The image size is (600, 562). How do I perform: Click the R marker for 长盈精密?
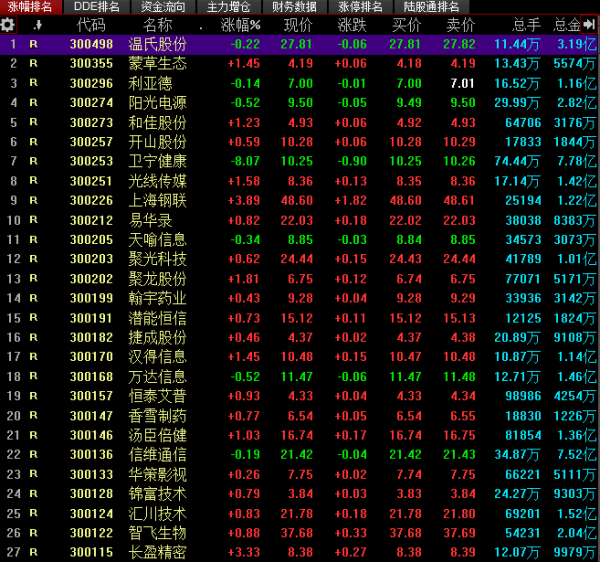pos(34,551)
